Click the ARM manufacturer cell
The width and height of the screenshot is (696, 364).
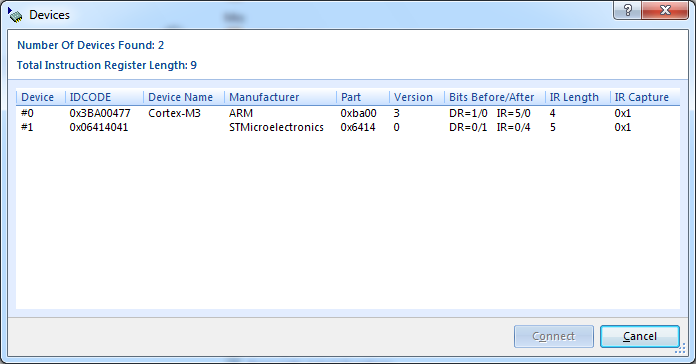pos(241,113)
